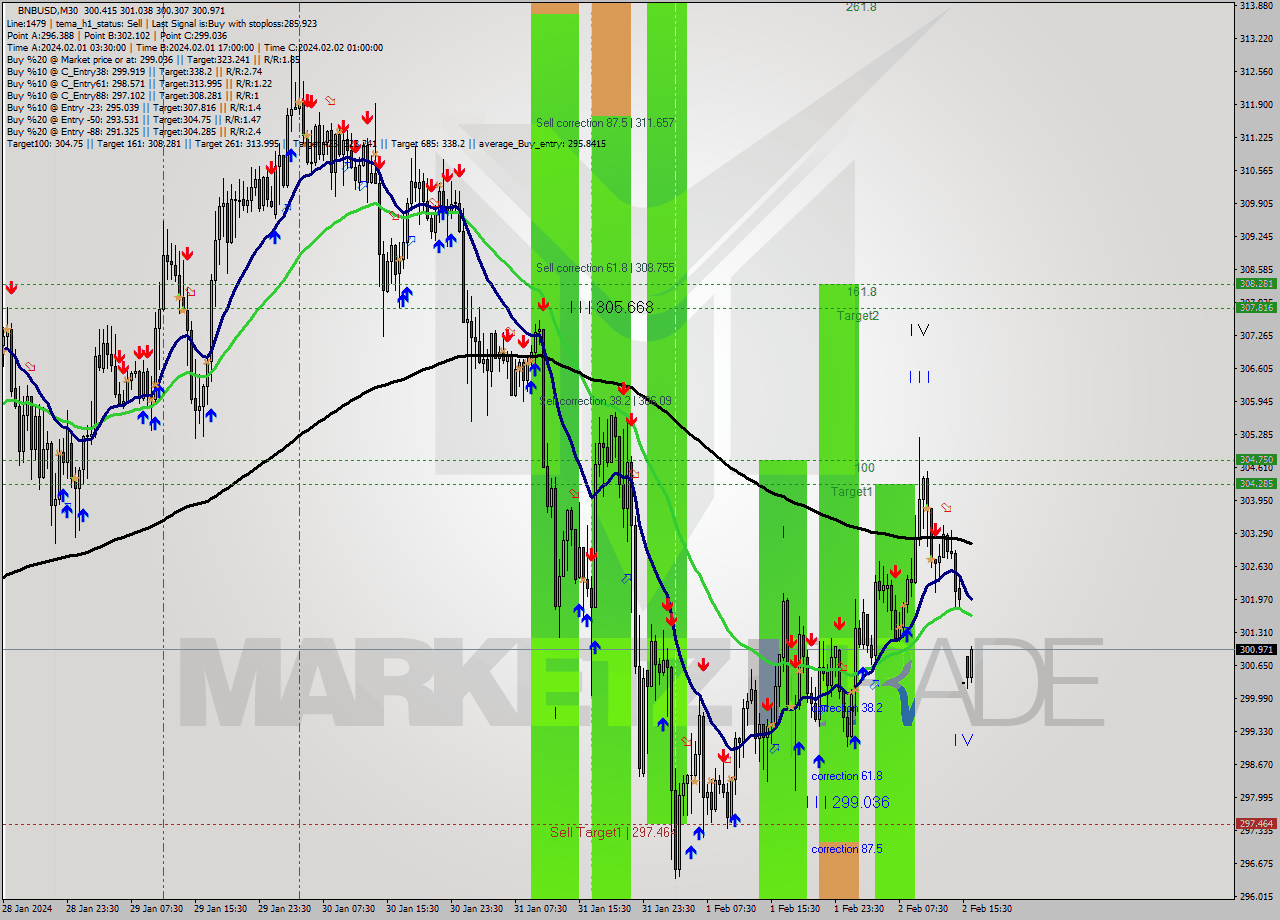Click the 'Sell correction 61.8 | 308.755' label
Viewport: 1280px width, 920px height.
(605, 268)
